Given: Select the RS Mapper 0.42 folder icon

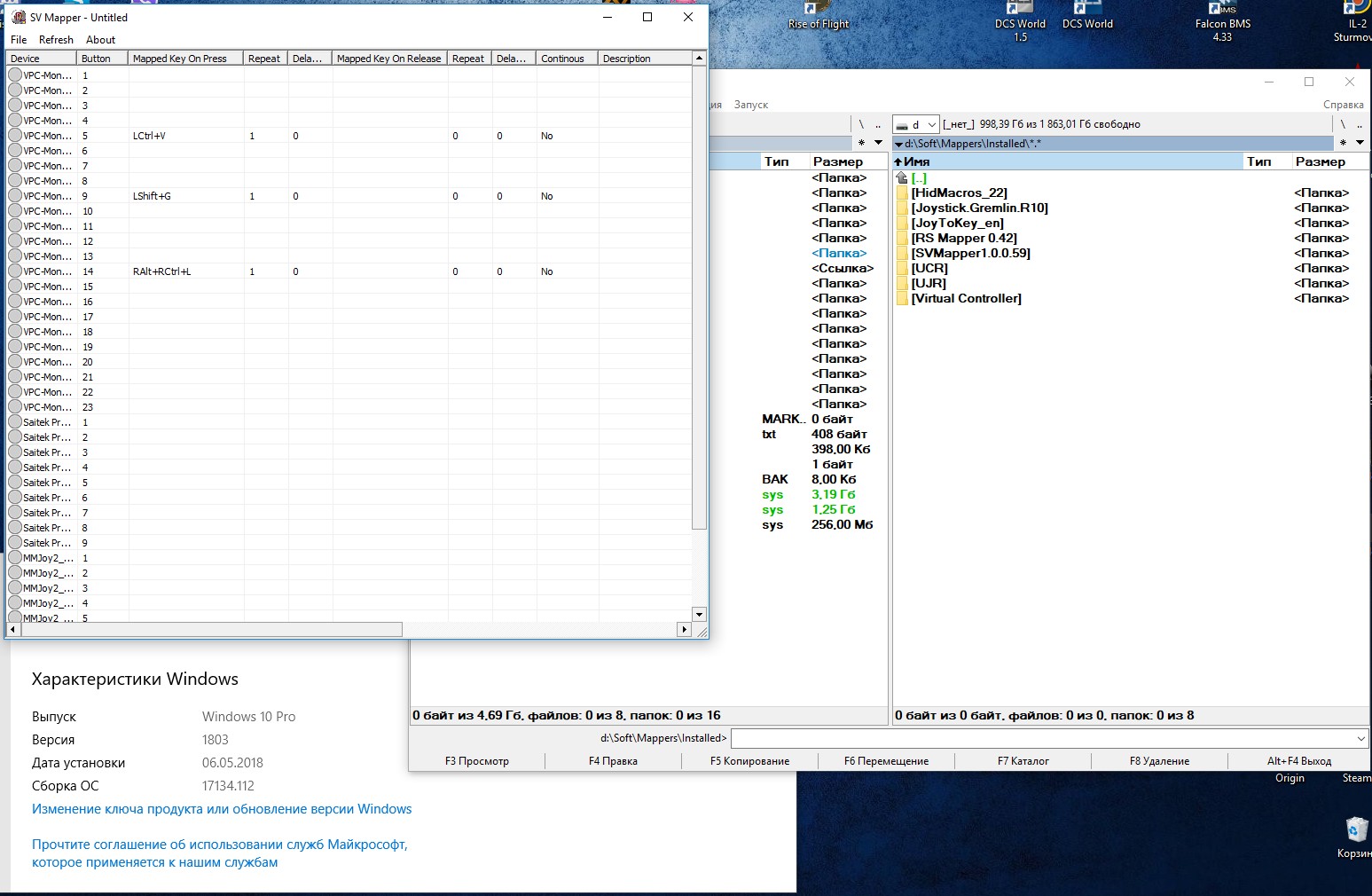Looking at the screenshot, I should [902, 239].
